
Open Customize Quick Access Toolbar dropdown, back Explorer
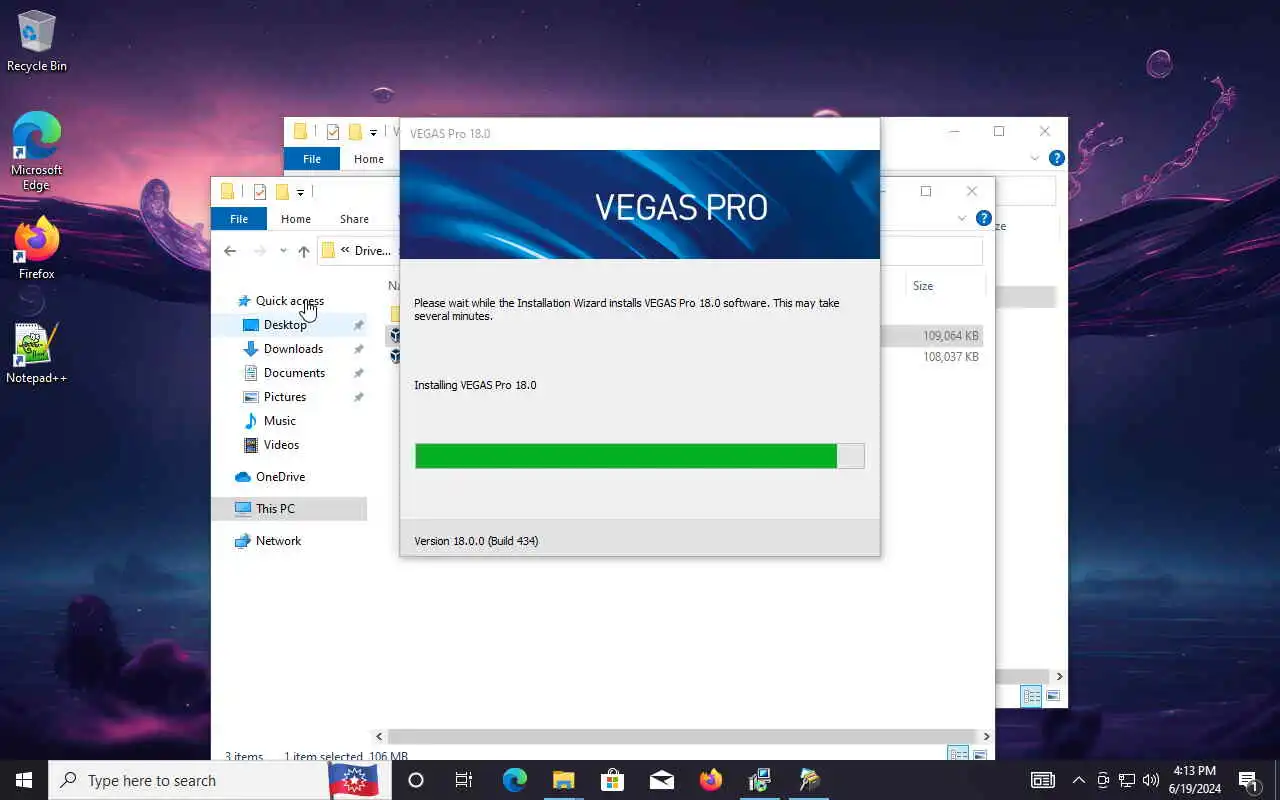373,132
